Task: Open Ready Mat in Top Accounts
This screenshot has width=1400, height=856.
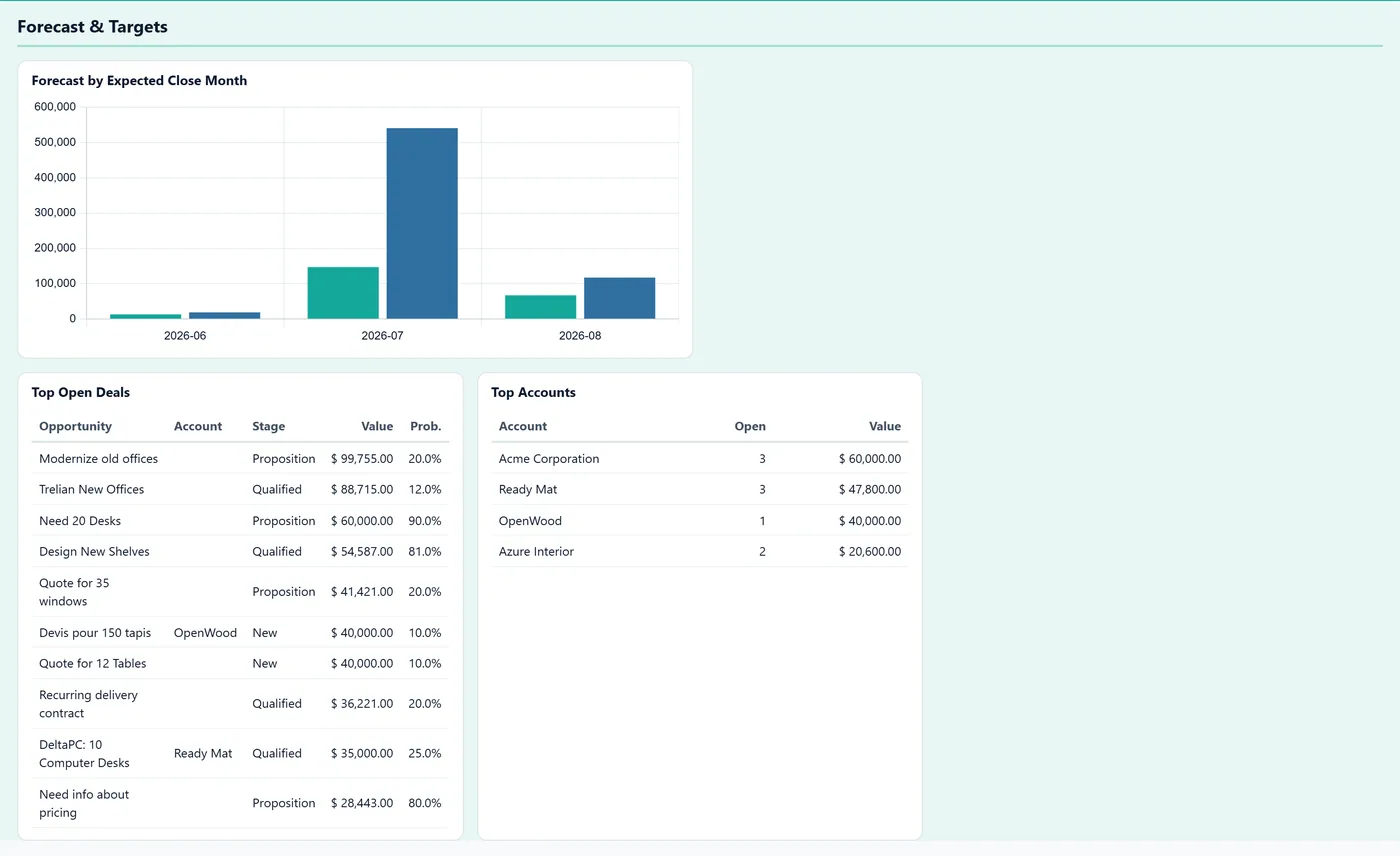Action: pos(528,490)
